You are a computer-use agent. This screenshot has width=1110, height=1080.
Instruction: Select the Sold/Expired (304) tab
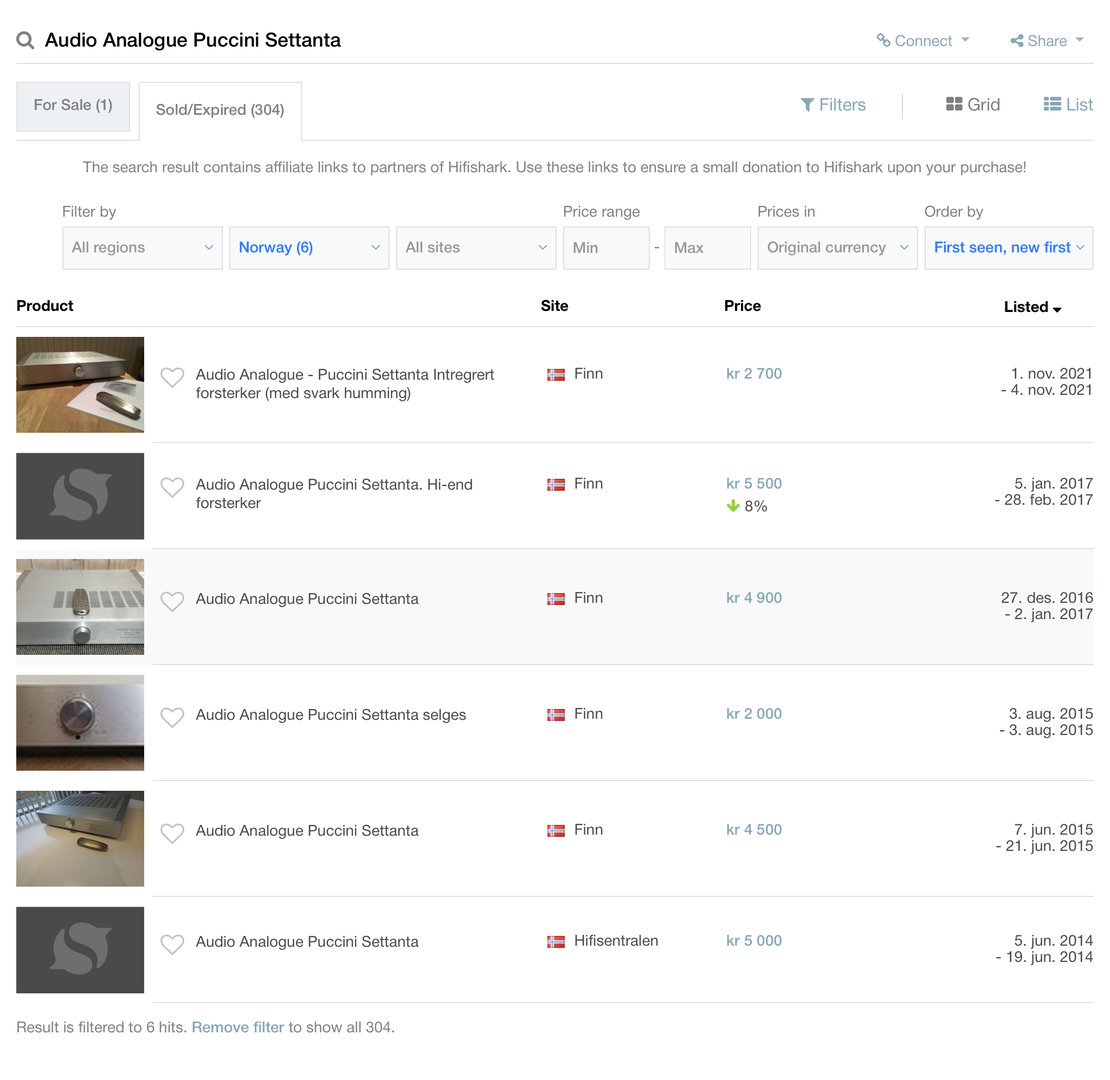coord(220,110)
